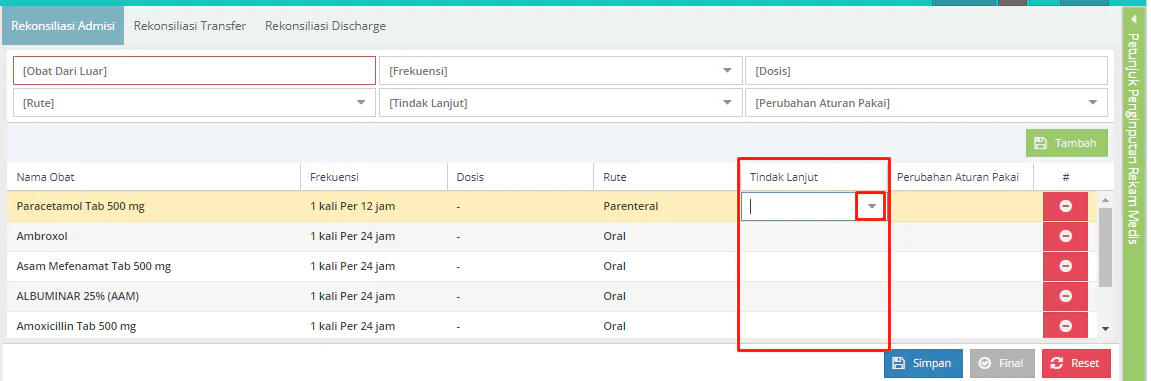The width and height of the screenshot is (1151, 381).
Task: Click the green Tambah button
Action: coord(1066,143)
